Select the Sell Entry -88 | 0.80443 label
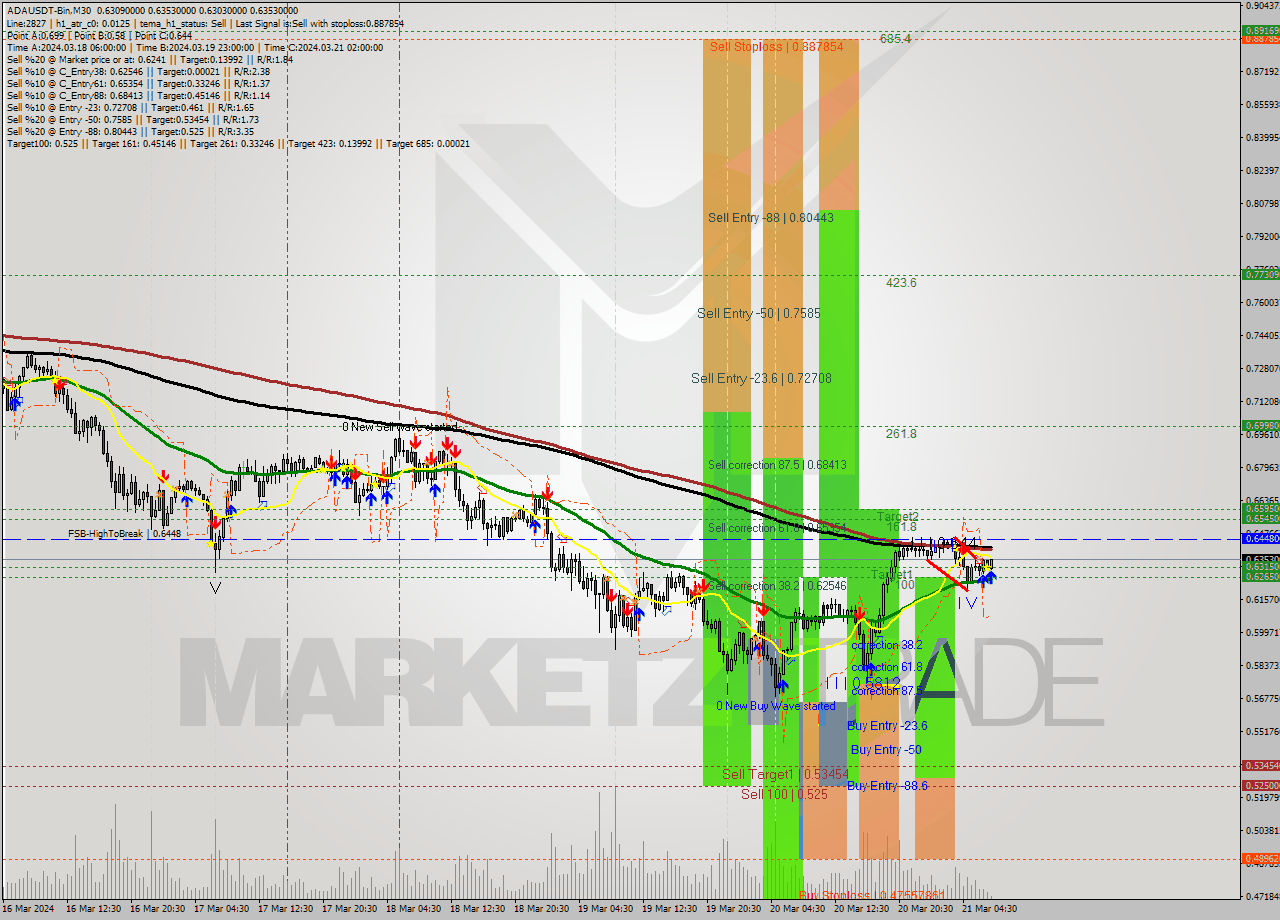The image size is (1280, 920). (770, 217)
